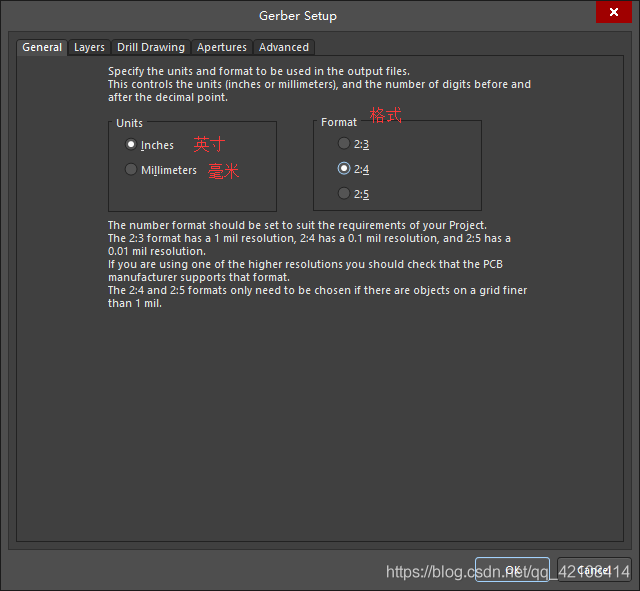The height and width of the screenshot is (591, 640).
Task: Go to the Apertures tab
Action: 222,47
